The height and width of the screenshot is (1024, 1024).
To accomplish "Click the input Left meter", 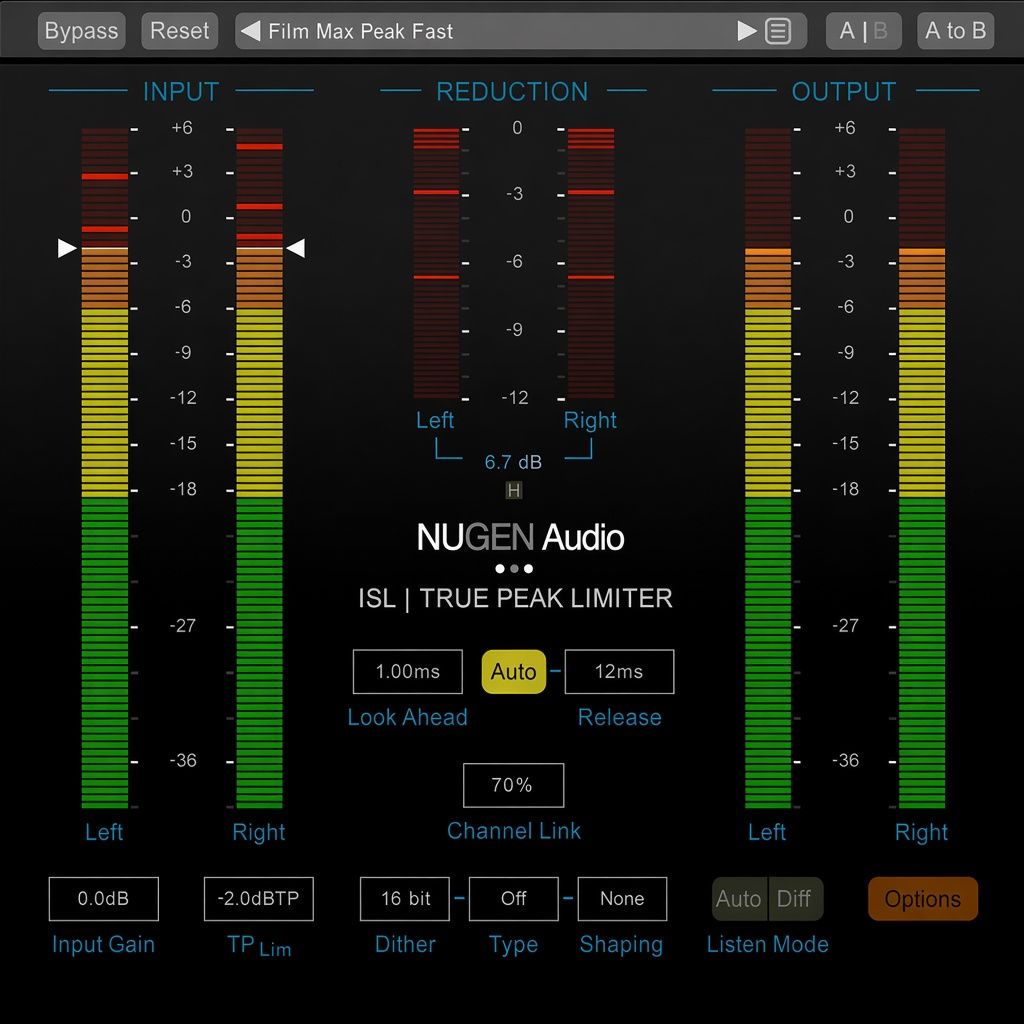I will pos(104,468).
